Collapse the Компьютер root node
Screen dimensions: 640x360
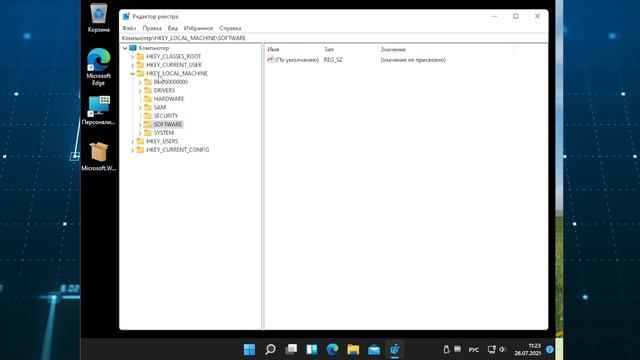pos(125,48)
